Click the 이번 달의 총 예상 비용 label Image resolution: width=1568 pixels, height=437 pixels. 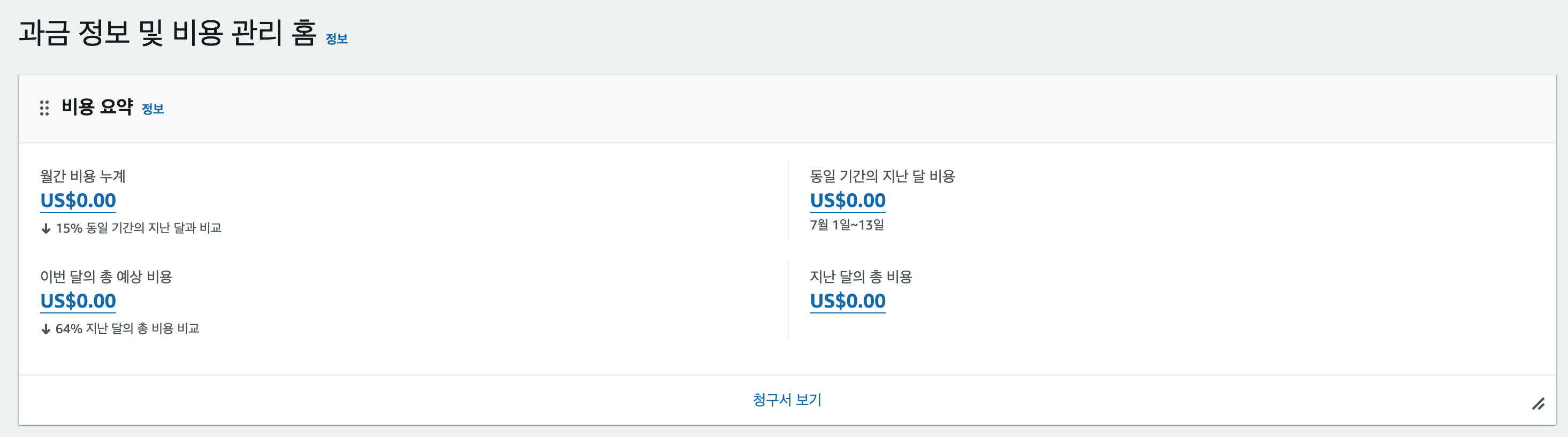(106, 277)
